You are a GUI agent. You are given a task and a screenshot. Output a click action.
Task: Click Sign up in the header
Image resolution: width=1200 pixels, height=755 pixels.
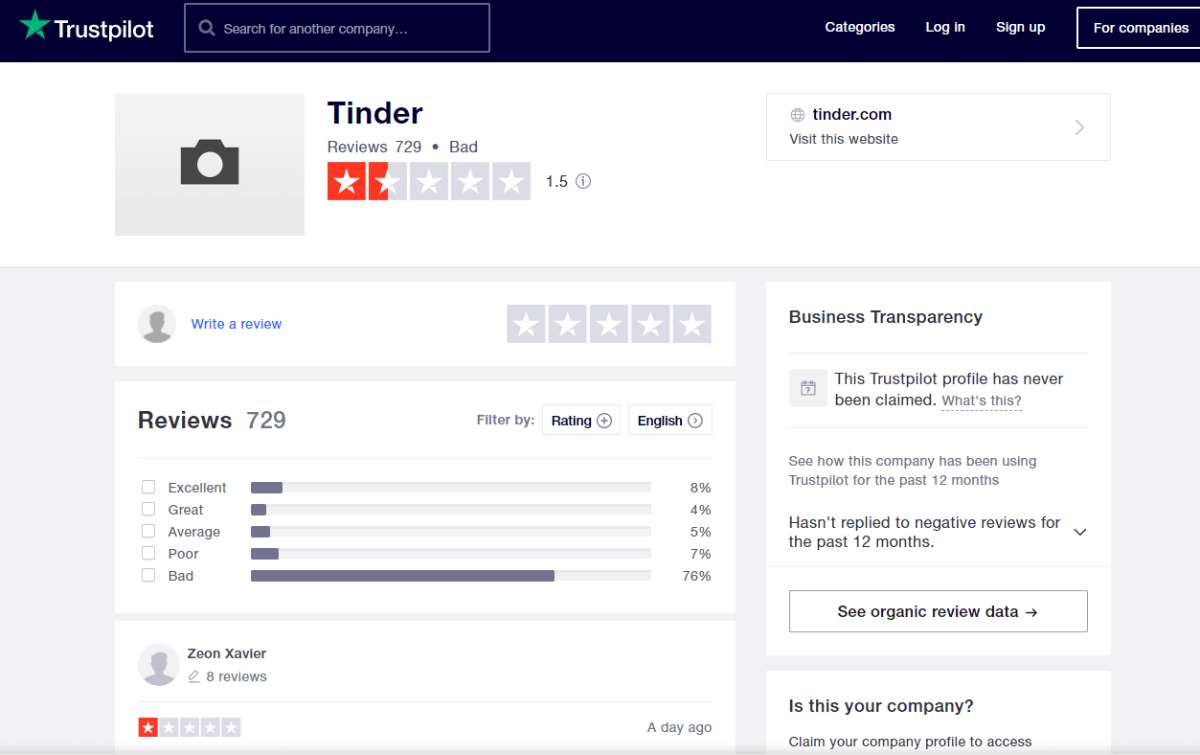pos(1020,27)
